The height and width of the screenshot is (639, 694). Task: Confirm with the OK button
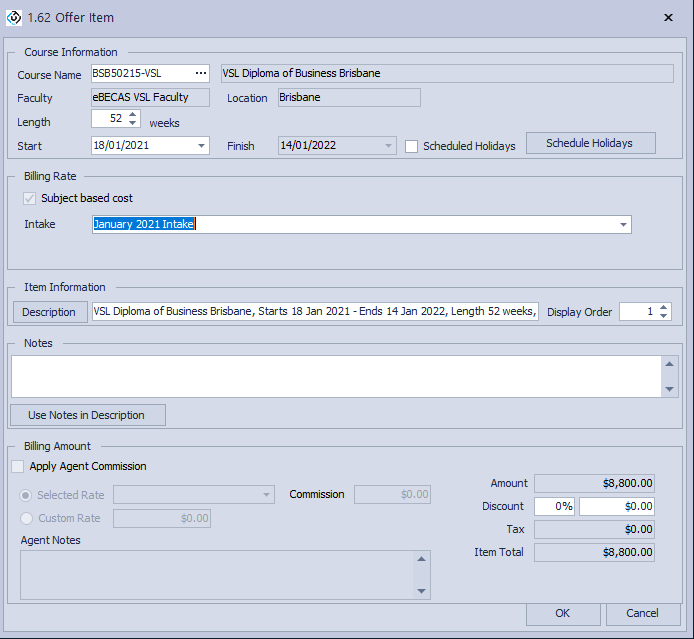(x=563, y=613)
